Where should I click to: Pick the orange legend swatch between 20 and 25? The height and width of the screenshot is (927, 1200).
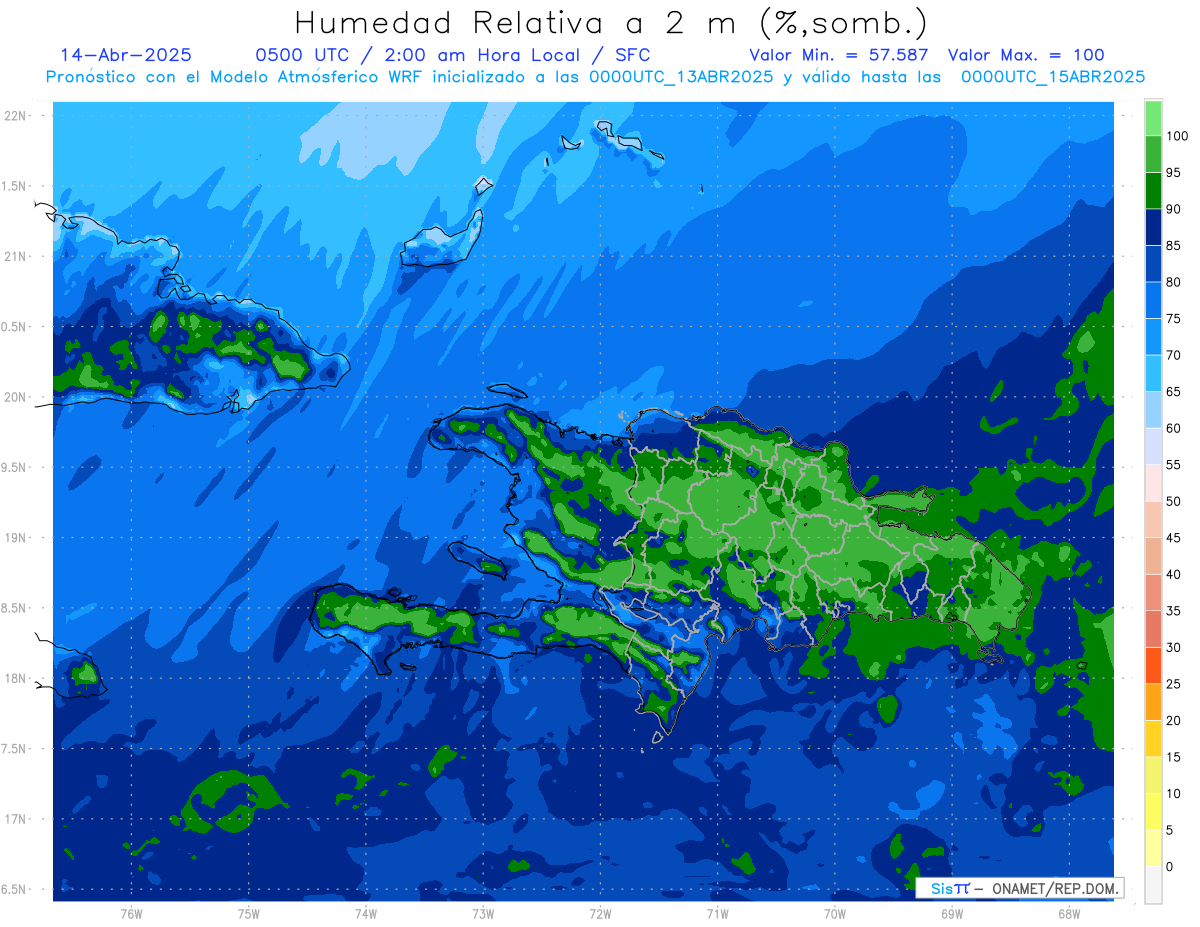[1153, 703]
